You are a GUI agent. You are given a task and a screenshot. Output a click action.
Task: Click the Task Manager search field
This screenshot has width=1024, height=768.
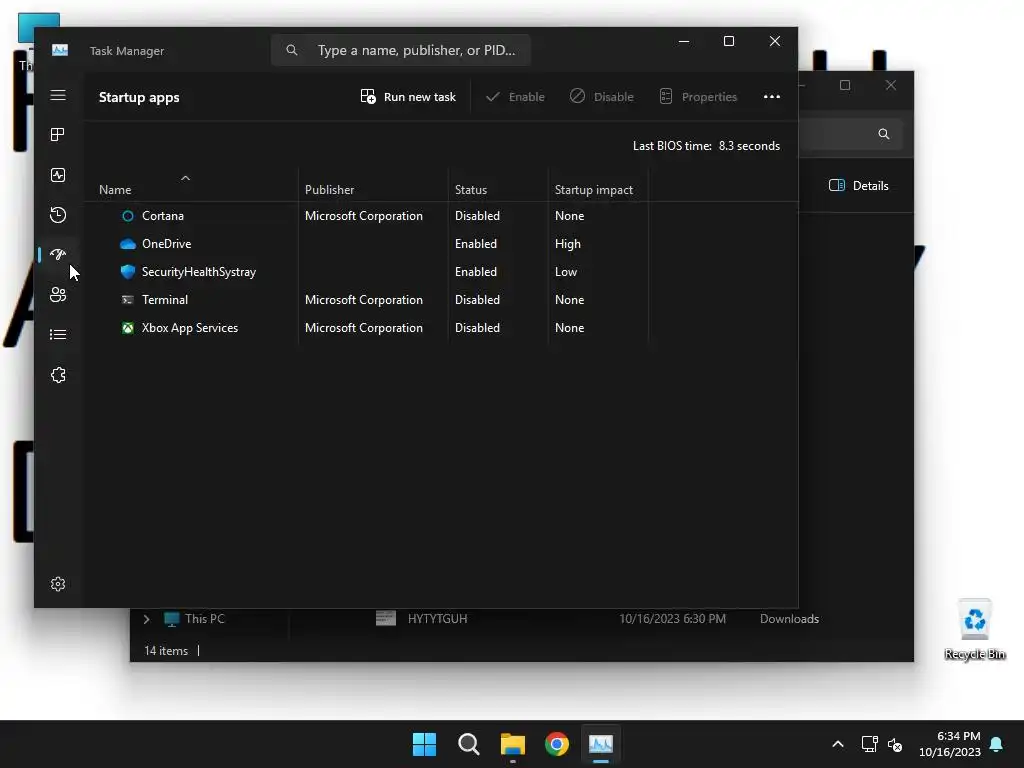(400, 50)
